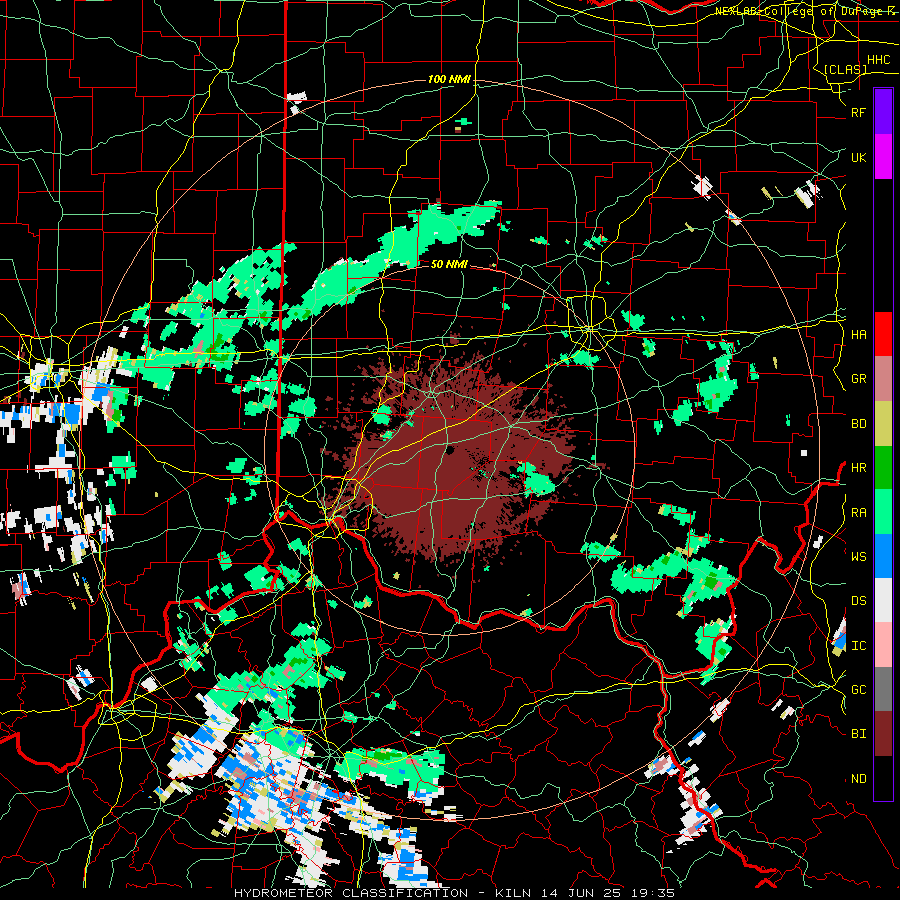The height and width of the screenshot is (900, 900).
Task: Click the UK legend label
Action: (x=859, y=158)
